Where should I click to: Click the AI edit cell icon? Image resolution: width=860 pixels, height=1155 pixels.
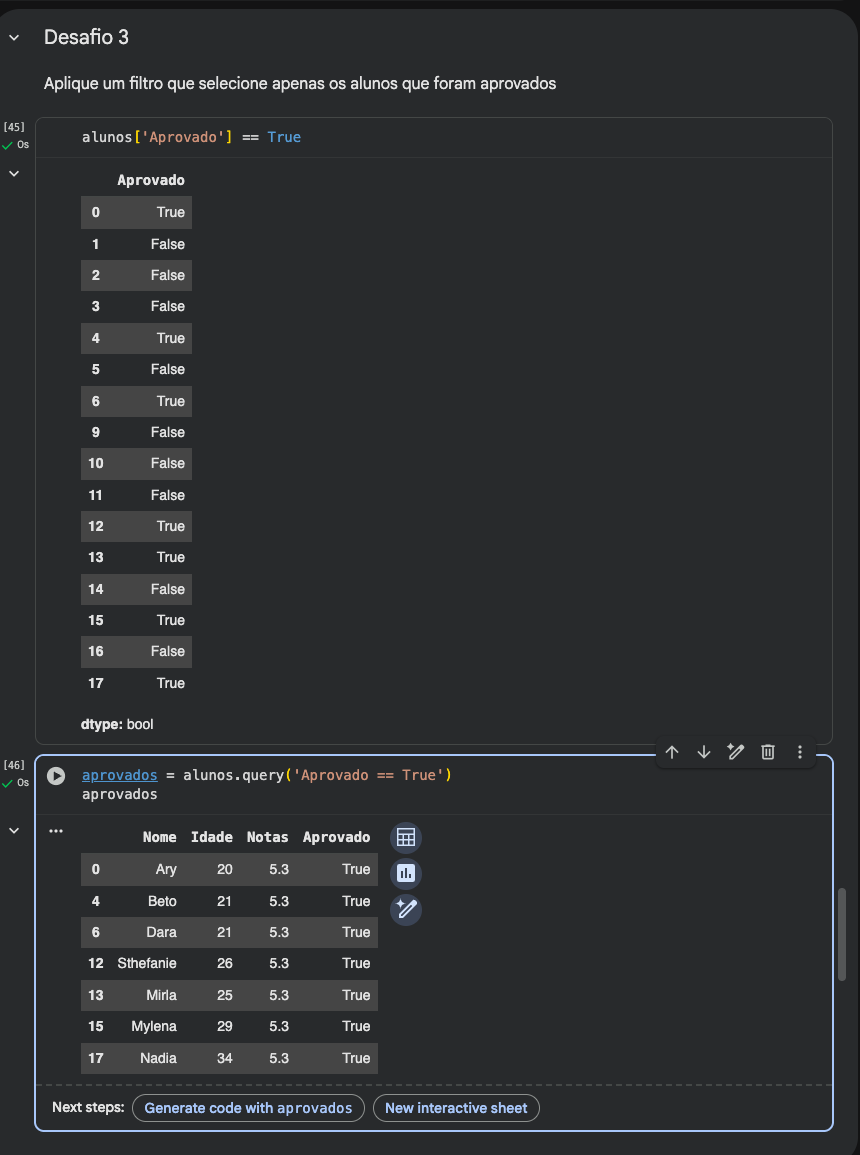[736, 752]
